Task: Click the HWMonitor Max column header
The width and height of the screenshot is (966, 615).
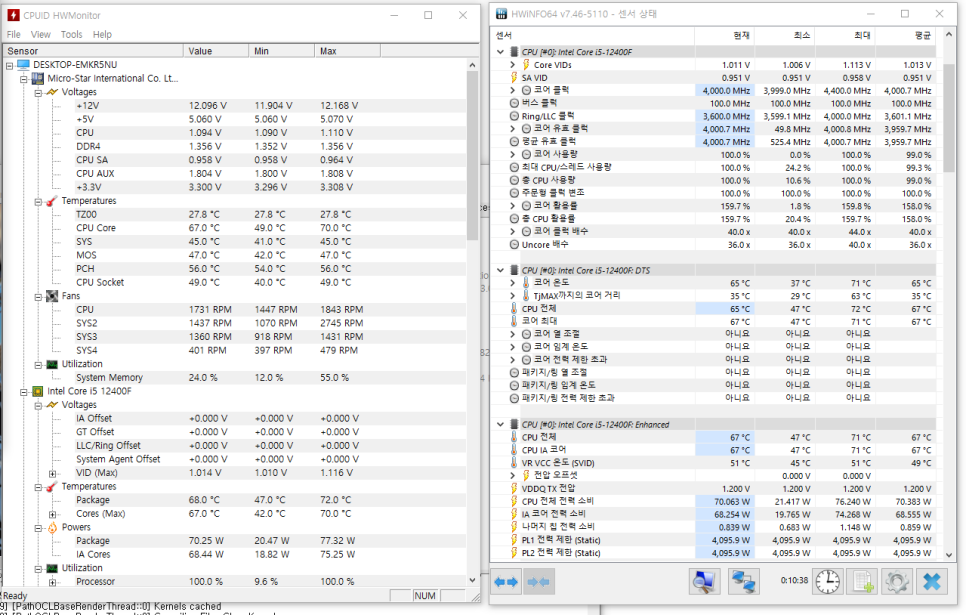Action: point(347,51)
